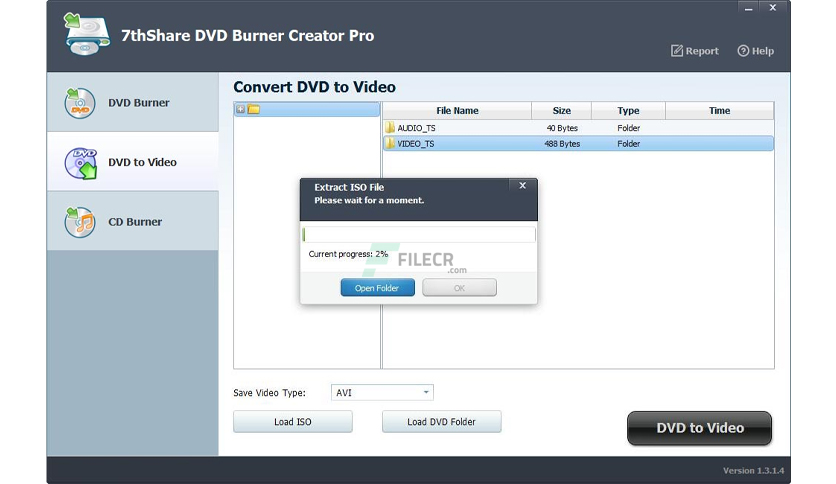Click the root folder icon in tree

[x=254, y=109]
